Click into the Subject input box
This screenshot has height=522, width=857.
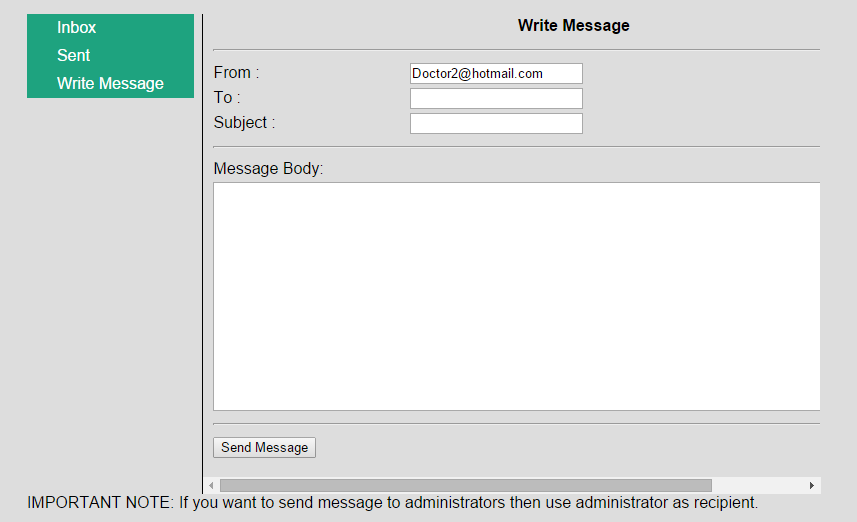tap(496, 124)
